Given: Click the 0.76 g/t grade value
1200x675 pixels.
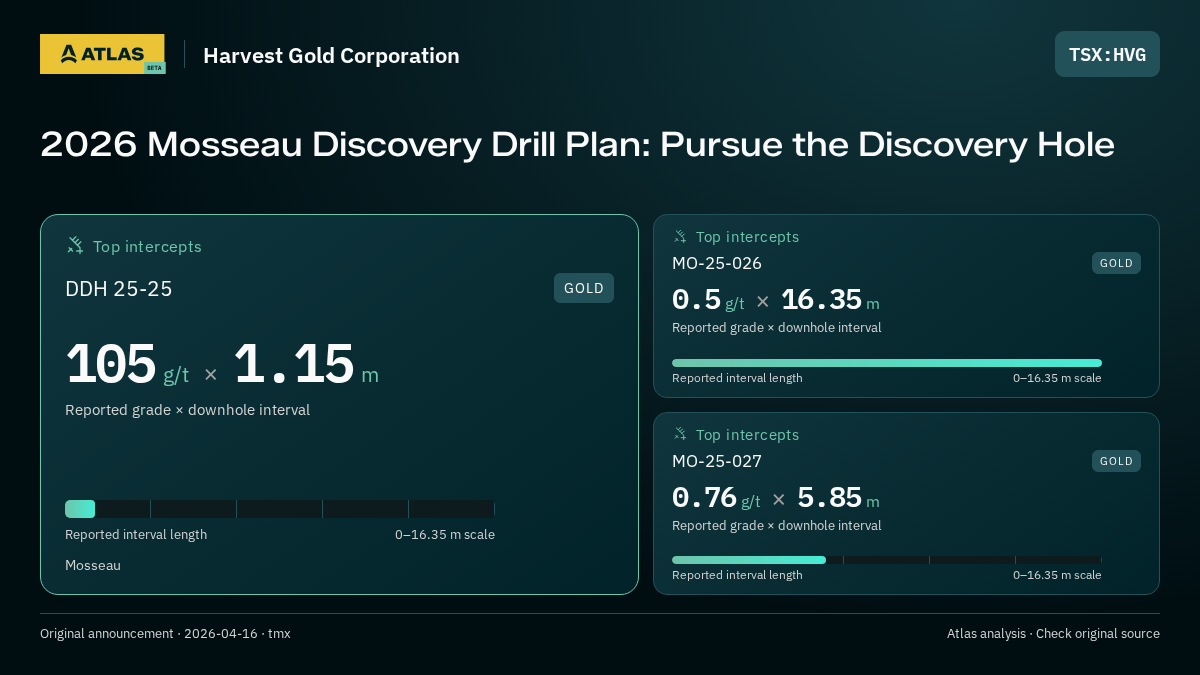Looking at the screenshot, I should [716, 498].
